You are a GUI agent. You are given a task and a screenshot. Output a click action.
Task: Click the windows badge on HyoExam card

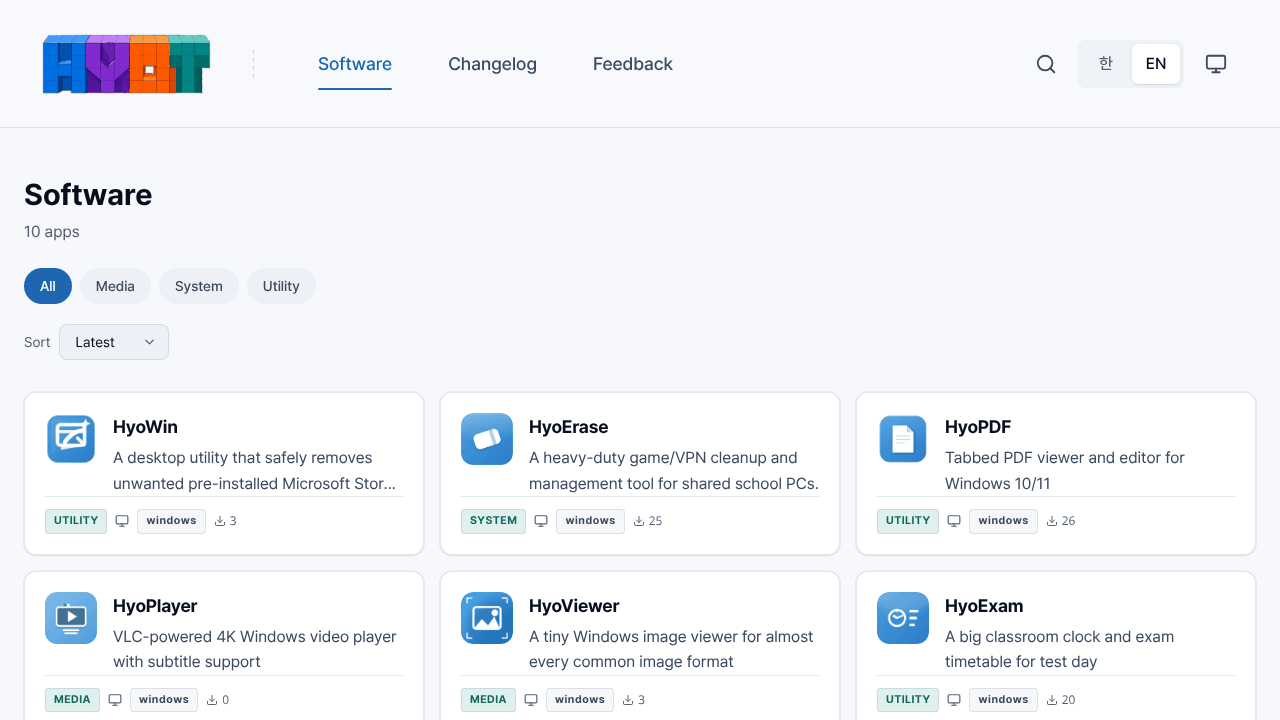[1003, 700]
